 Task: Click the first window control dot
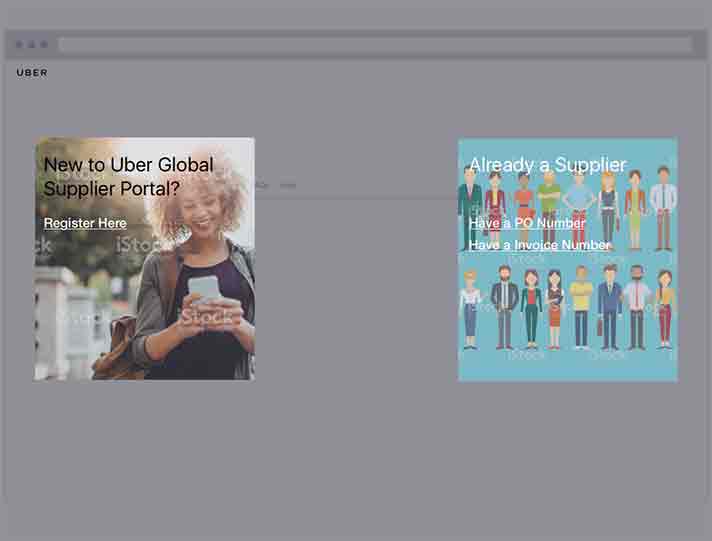tap(20, 45)
